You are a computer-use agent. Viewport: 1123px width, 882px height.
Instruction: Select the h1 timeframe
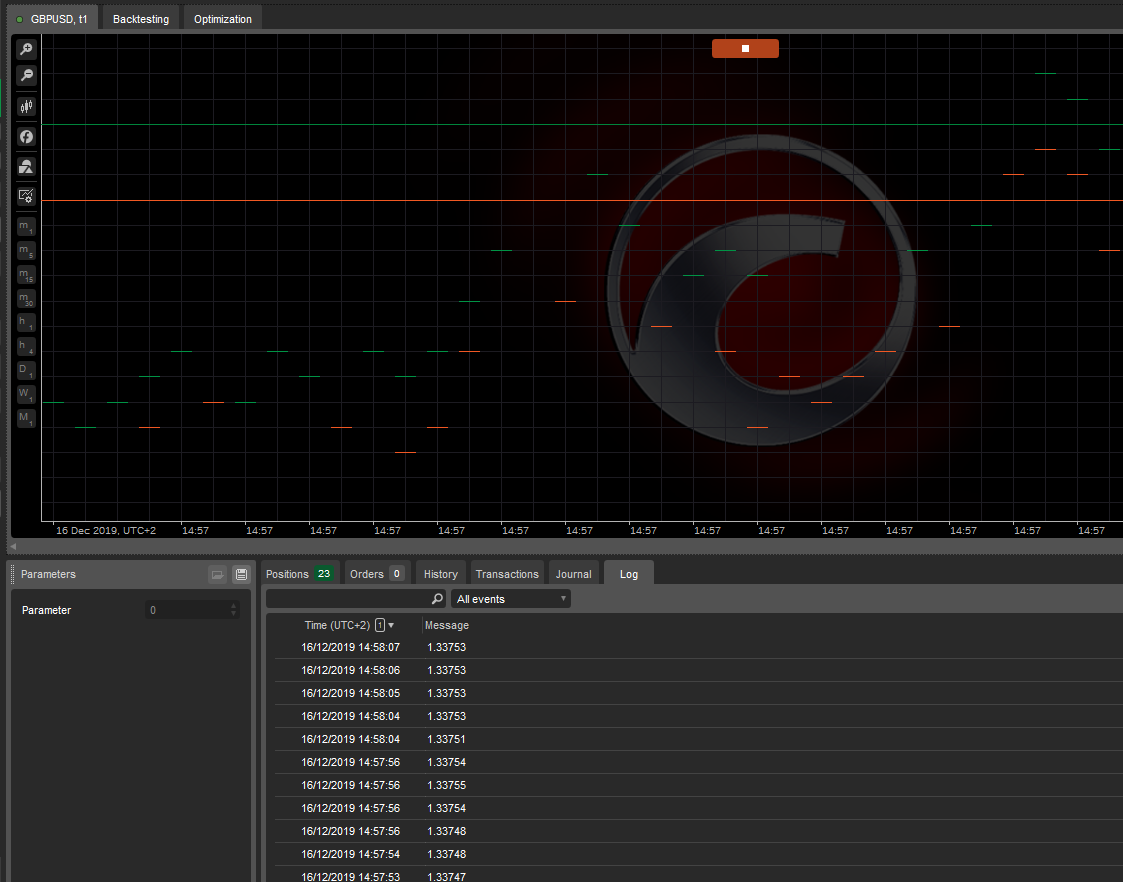tap(26, 323)
